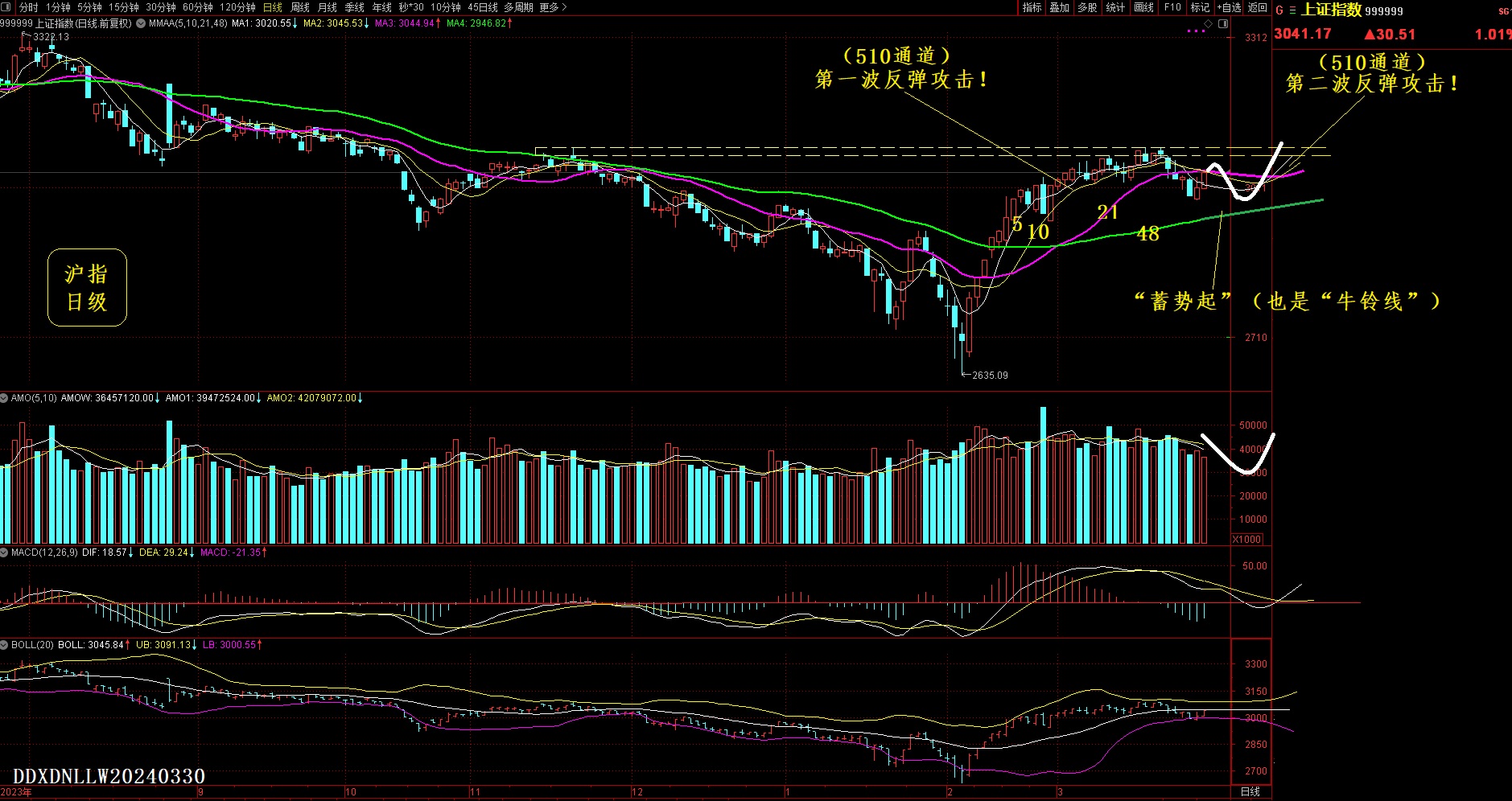Switch to the 年线 period
1512x801 pixels.
coord(382,7)
